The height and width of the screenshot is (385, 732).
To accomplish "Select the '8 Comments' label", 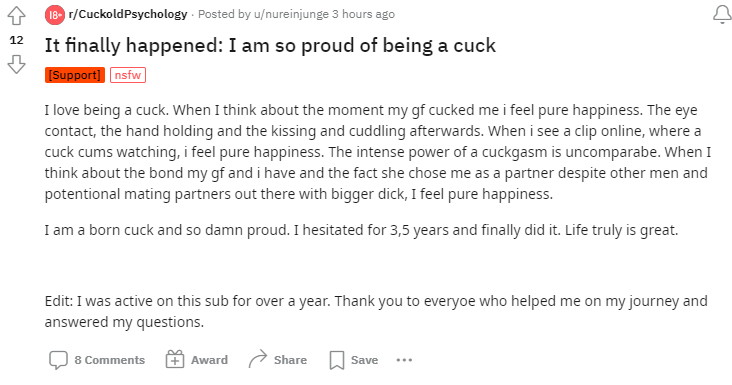I will (x=110, y=360).
